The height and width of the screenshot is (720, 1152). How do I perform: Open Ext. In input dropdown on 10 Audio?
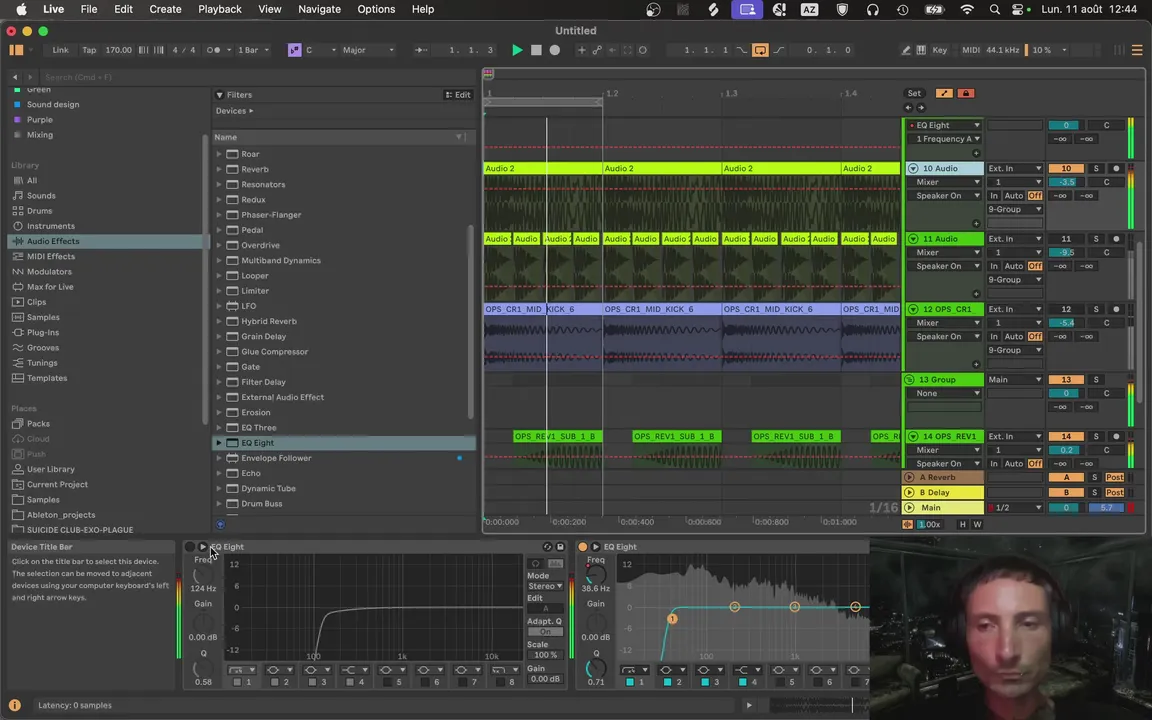point(1015,168)
